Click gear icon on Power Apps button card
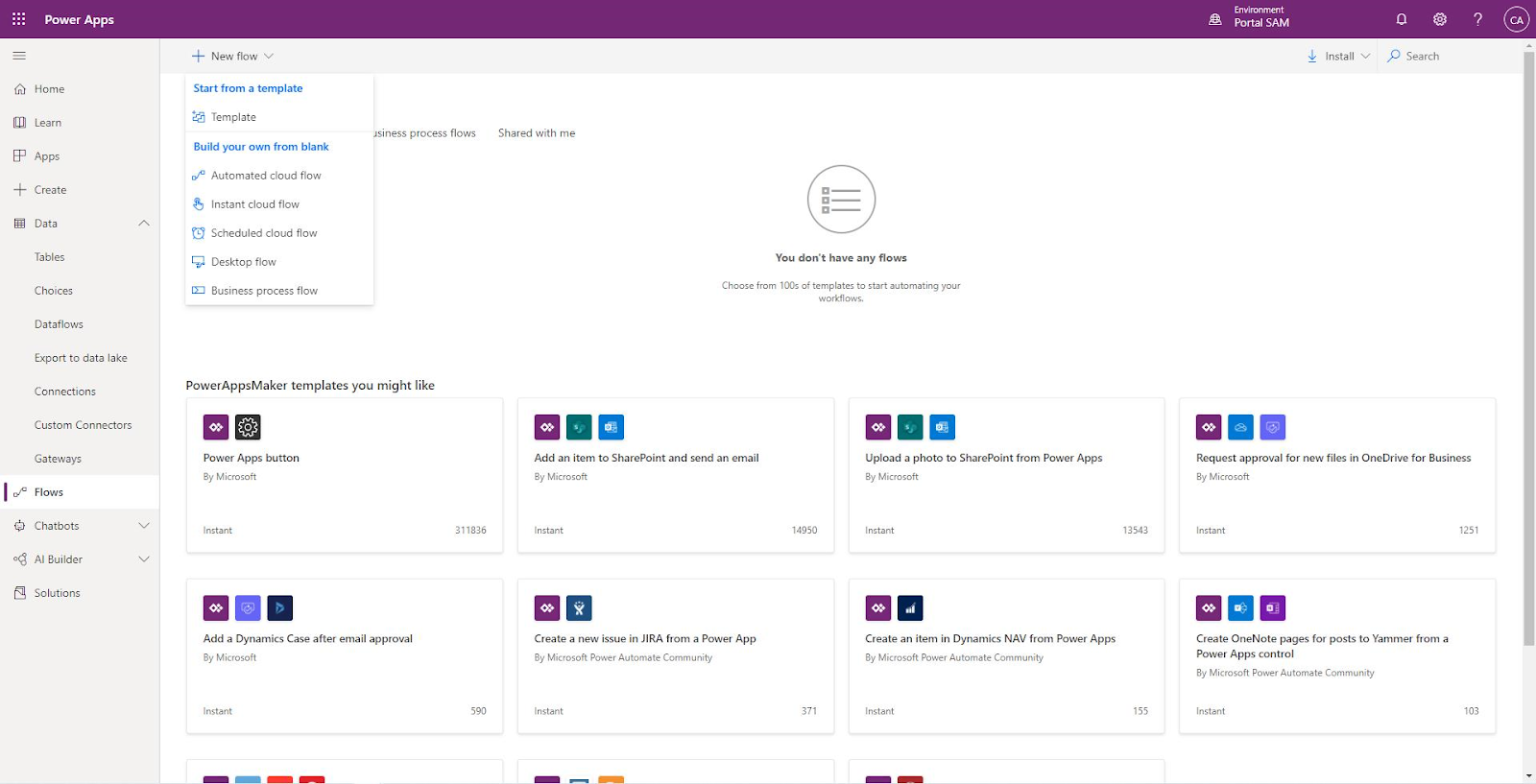Viewport: 1536px width, 784px height. pyautogui.click(x=248, y=427)
